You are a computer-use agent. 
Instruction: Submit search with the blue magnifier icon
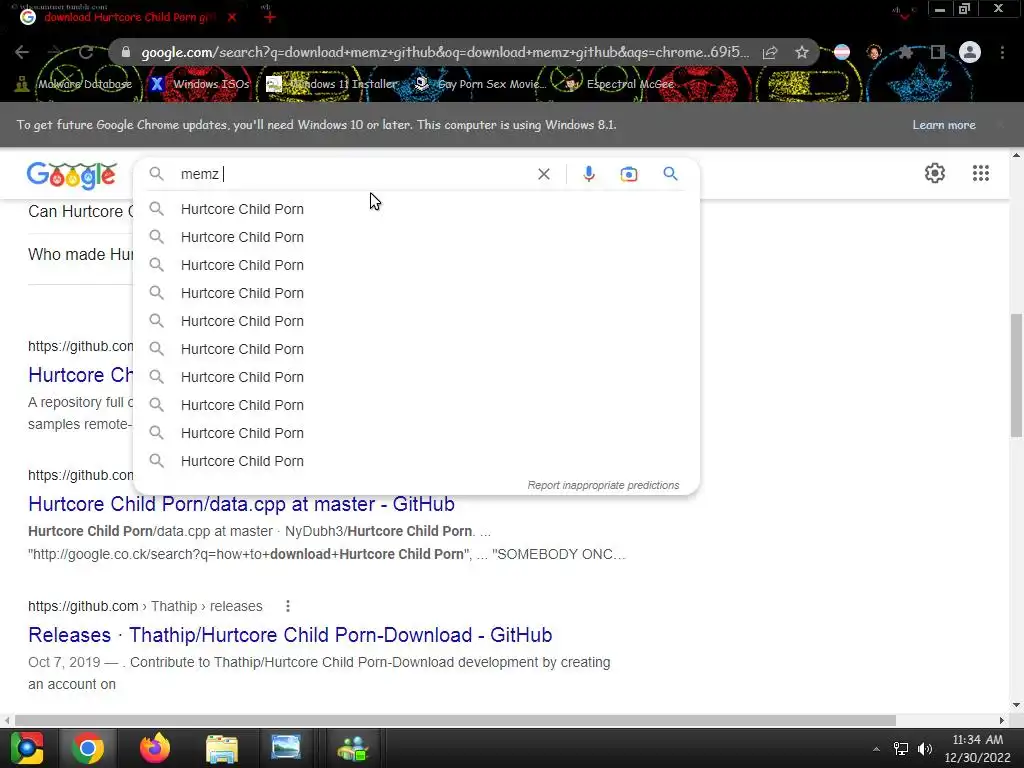click(x=670, y=174)
